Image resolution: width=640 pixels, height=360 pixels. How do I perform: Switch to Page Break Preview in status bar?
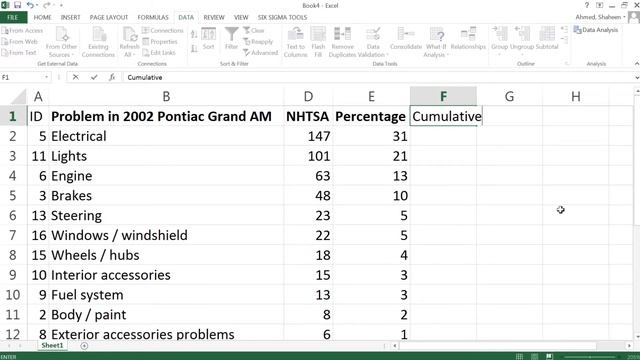[549, 356]
